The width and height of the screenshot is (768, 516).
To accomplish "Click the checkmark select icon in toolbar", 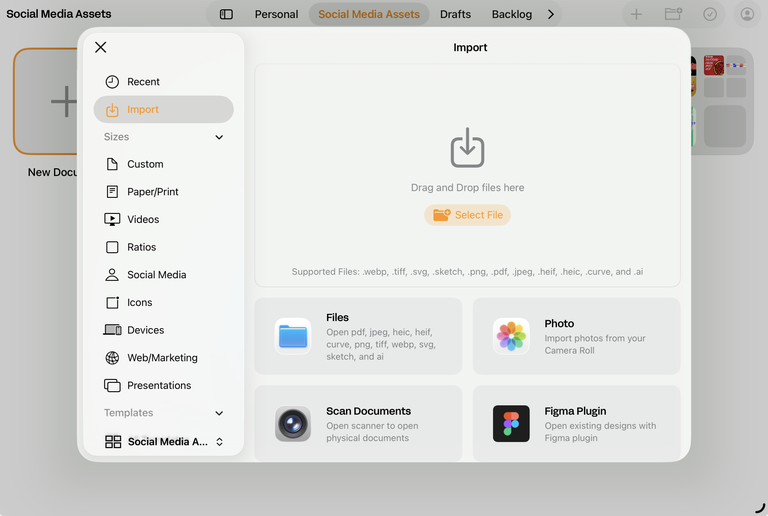I will tap(710, 14).
